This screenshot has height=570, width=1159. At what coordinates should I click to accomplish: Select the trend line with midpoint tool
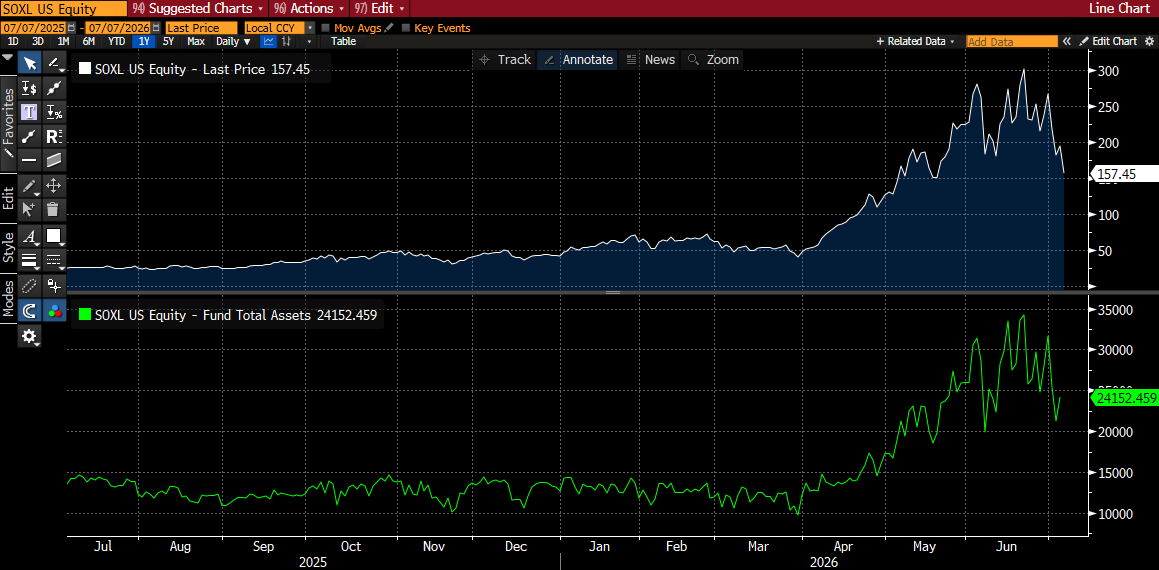pyautogui.click(x=54, y=88)
